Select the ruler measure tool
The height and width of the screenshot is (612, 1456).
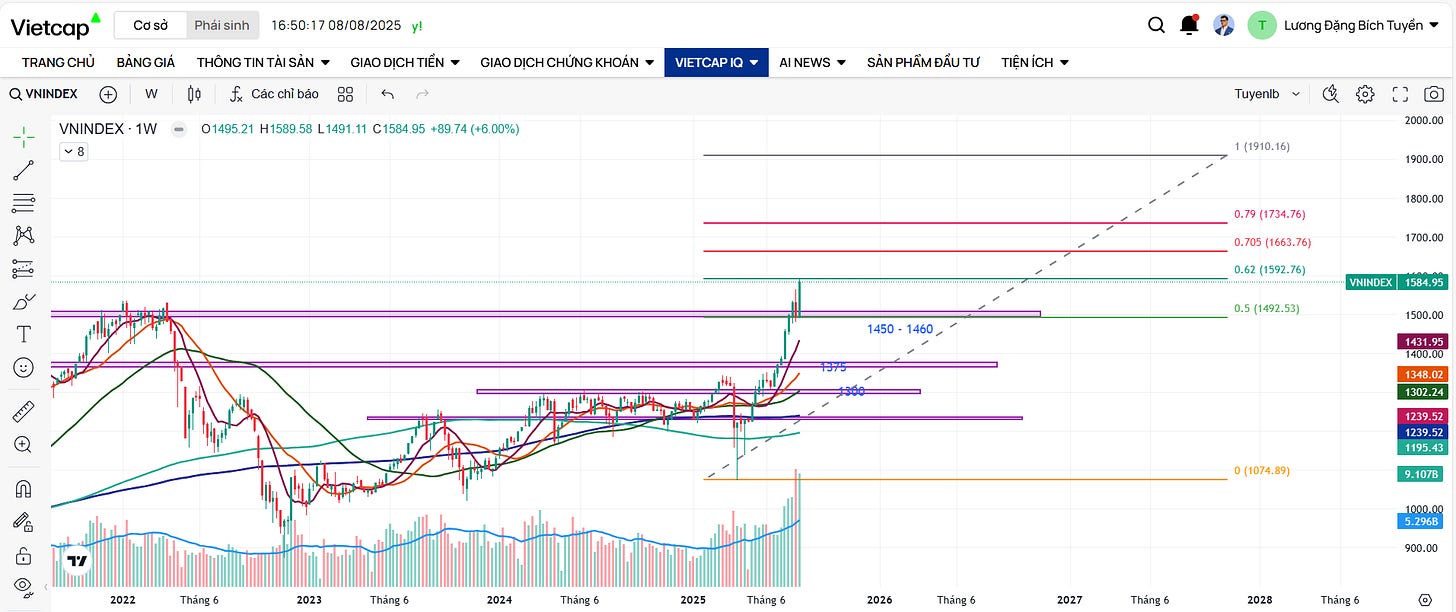click(23, 411)
